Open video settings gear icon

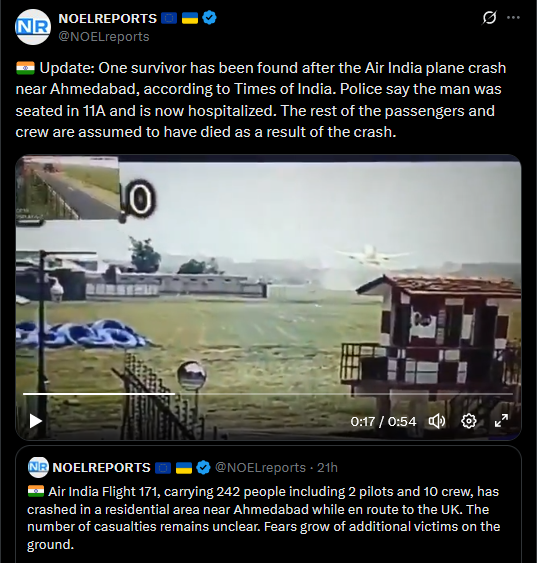pyautogui.click(x=468, y=421)
